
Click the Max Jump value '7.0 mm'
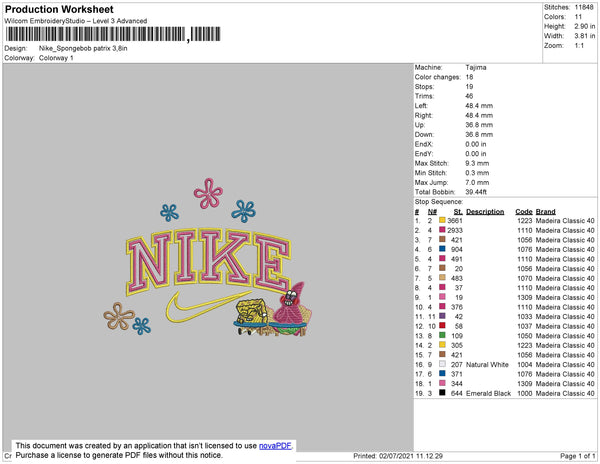point(477,182)
